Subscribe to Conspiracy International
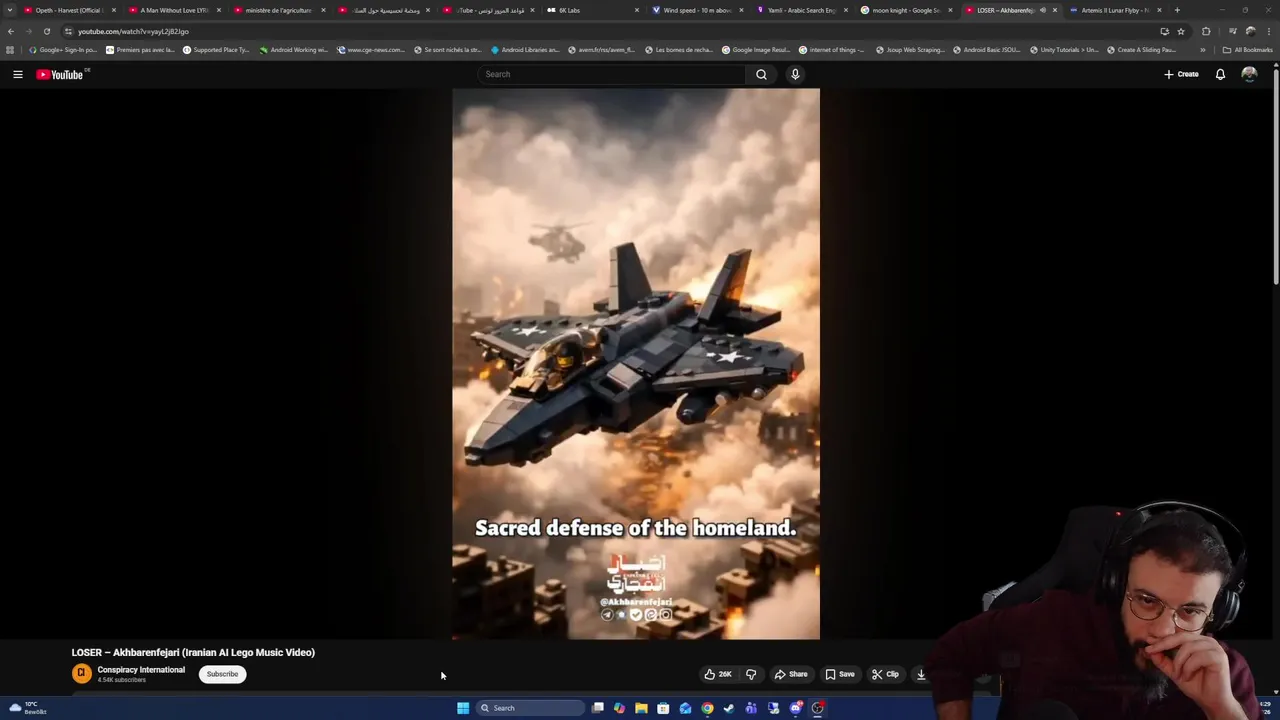Viewport: 1280px width, 720px height. (222, 674)
